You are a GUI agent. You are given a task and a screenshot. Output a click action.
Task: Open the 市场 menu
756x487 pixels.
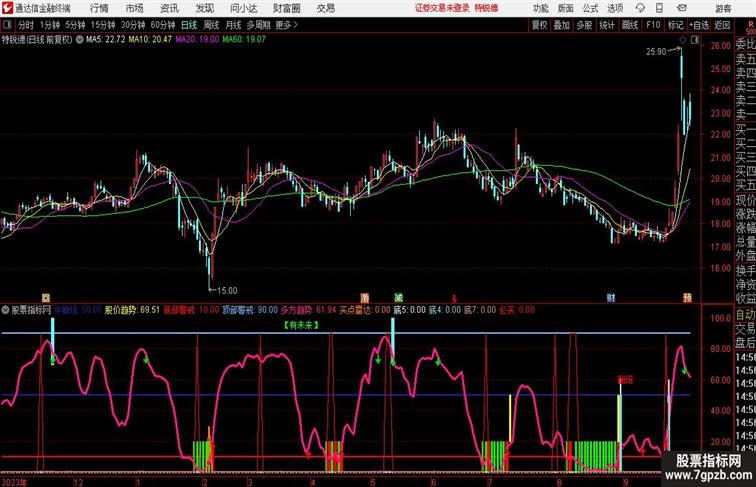pyautogui.click(x=135, y=8)
